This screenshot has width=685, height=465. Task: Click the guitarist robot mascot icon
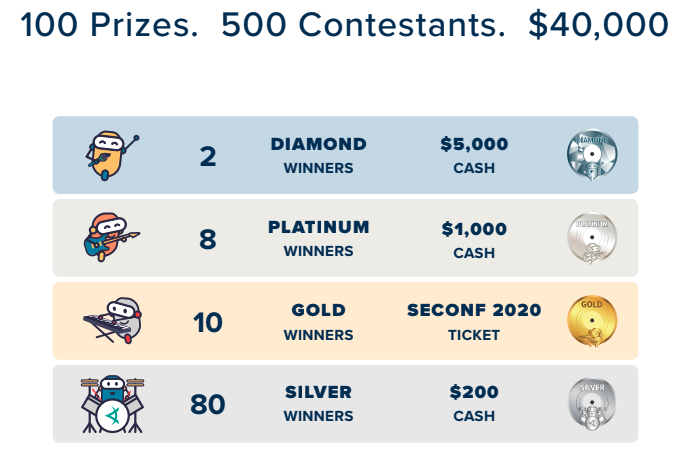point(111,237)
